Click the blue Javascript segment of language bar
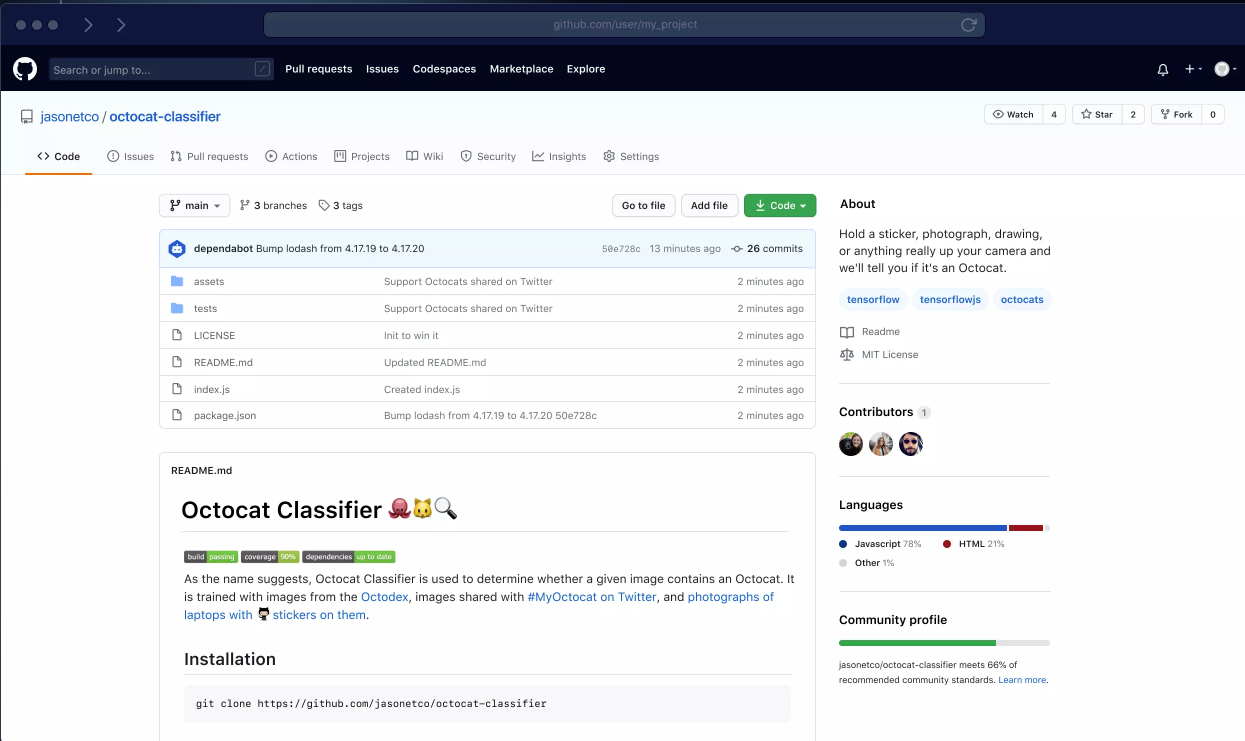This screenshot has width=1245, height=741. [923, 528]
